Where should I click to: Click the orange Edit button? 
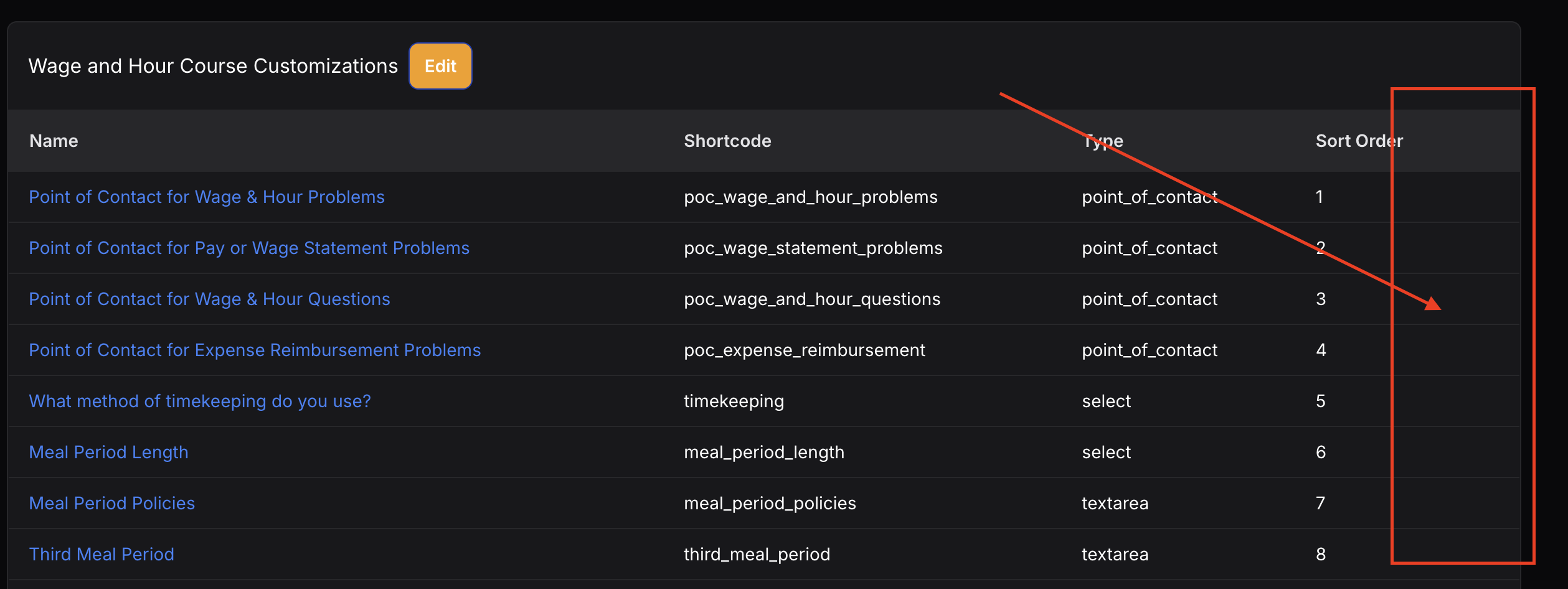(x=440, y=66)
